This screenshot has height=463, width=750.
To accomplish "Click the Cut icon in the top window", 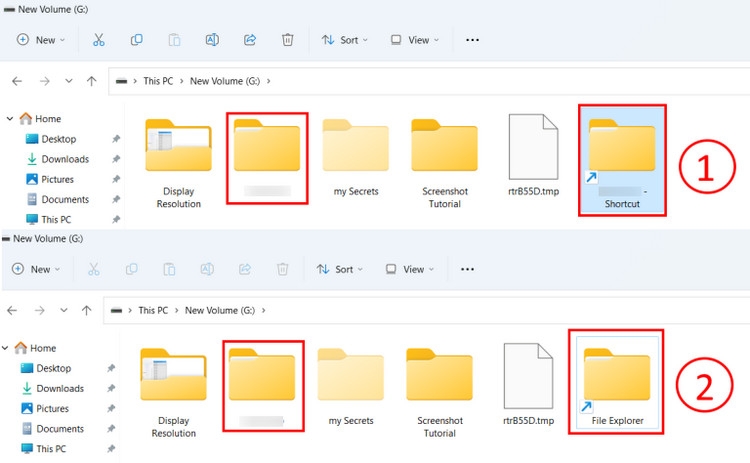I will (99, 40).
